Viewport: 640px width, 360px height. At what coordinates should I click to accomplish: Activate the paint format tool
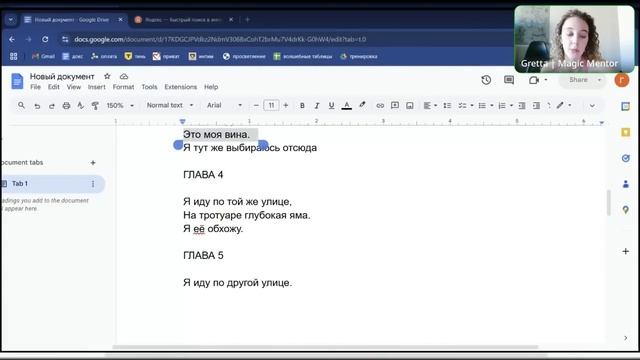point(95,106)
